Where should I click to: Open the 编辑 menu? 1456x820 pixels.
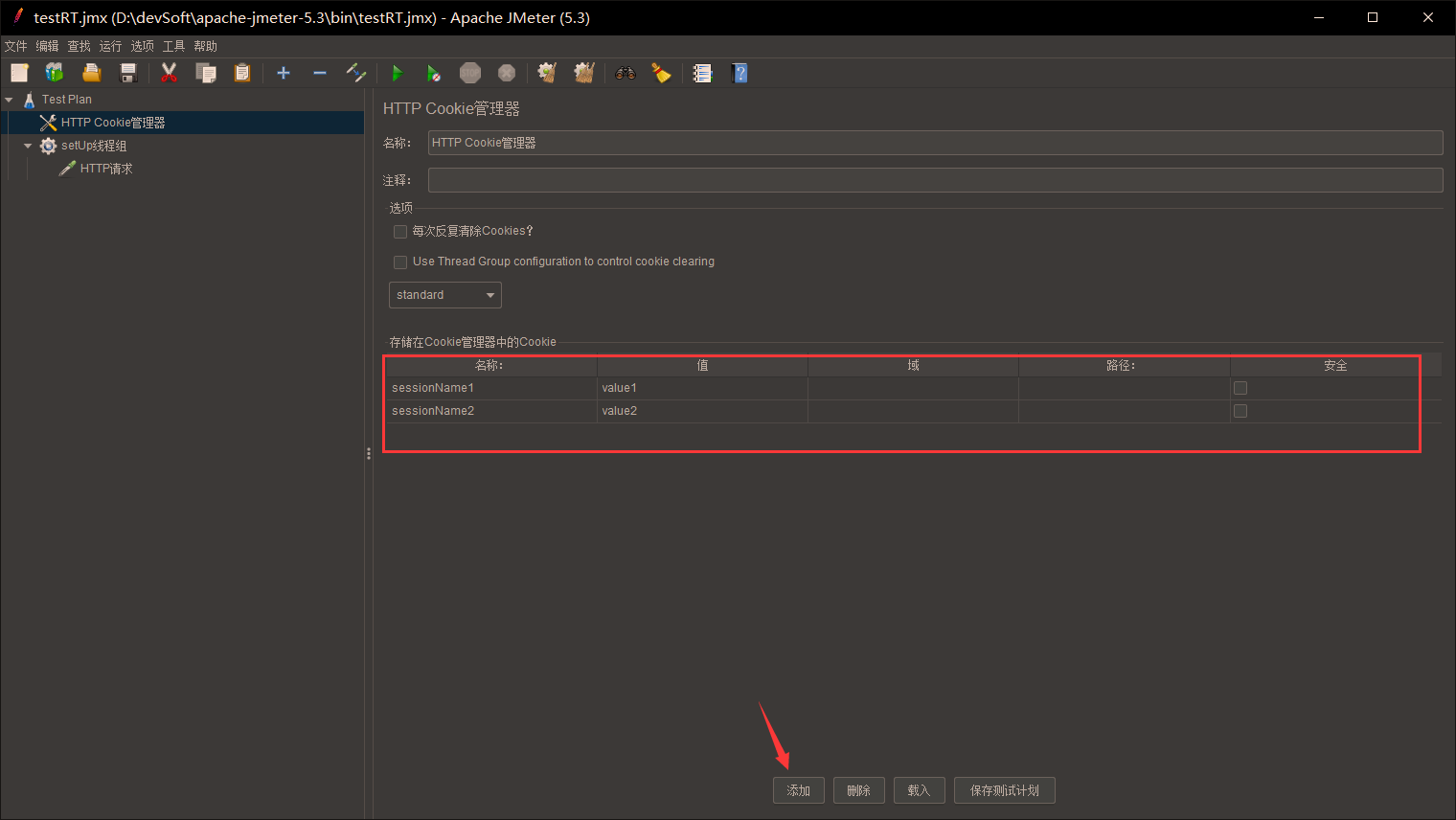click(x=48, y=46)
